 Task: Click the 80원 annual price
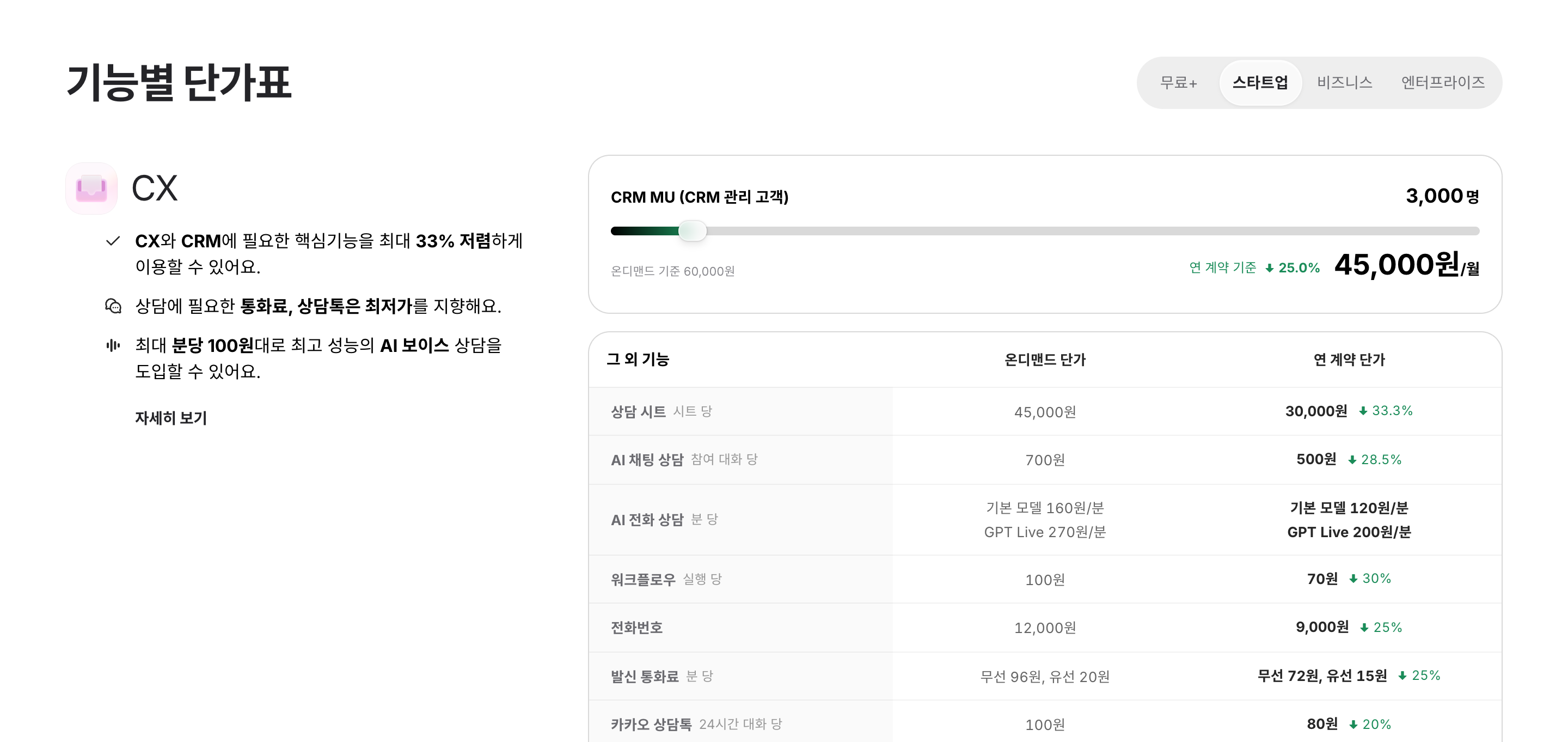(1322, 723)
